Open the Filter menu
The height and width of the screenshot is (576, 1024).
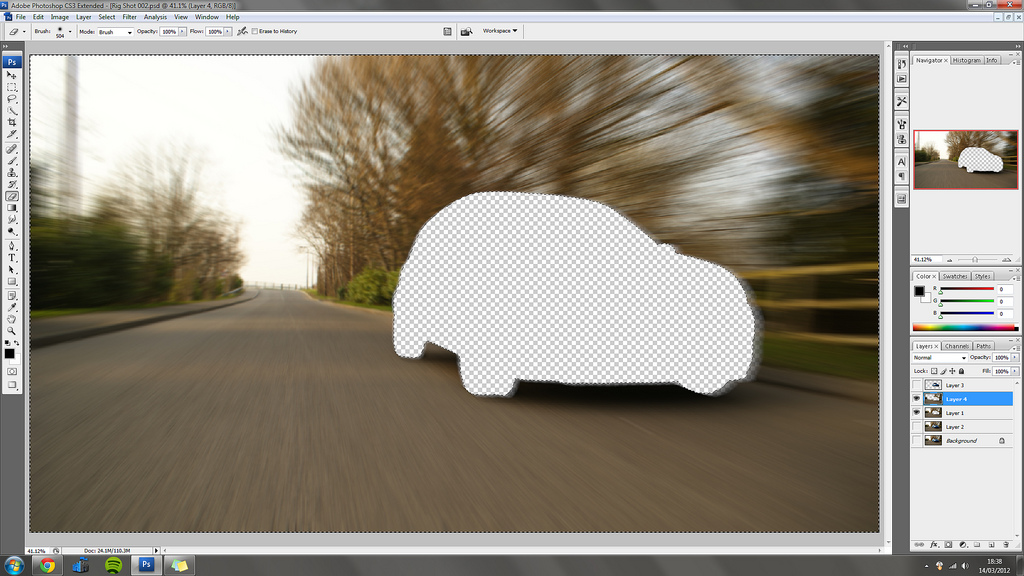[130, 17]
